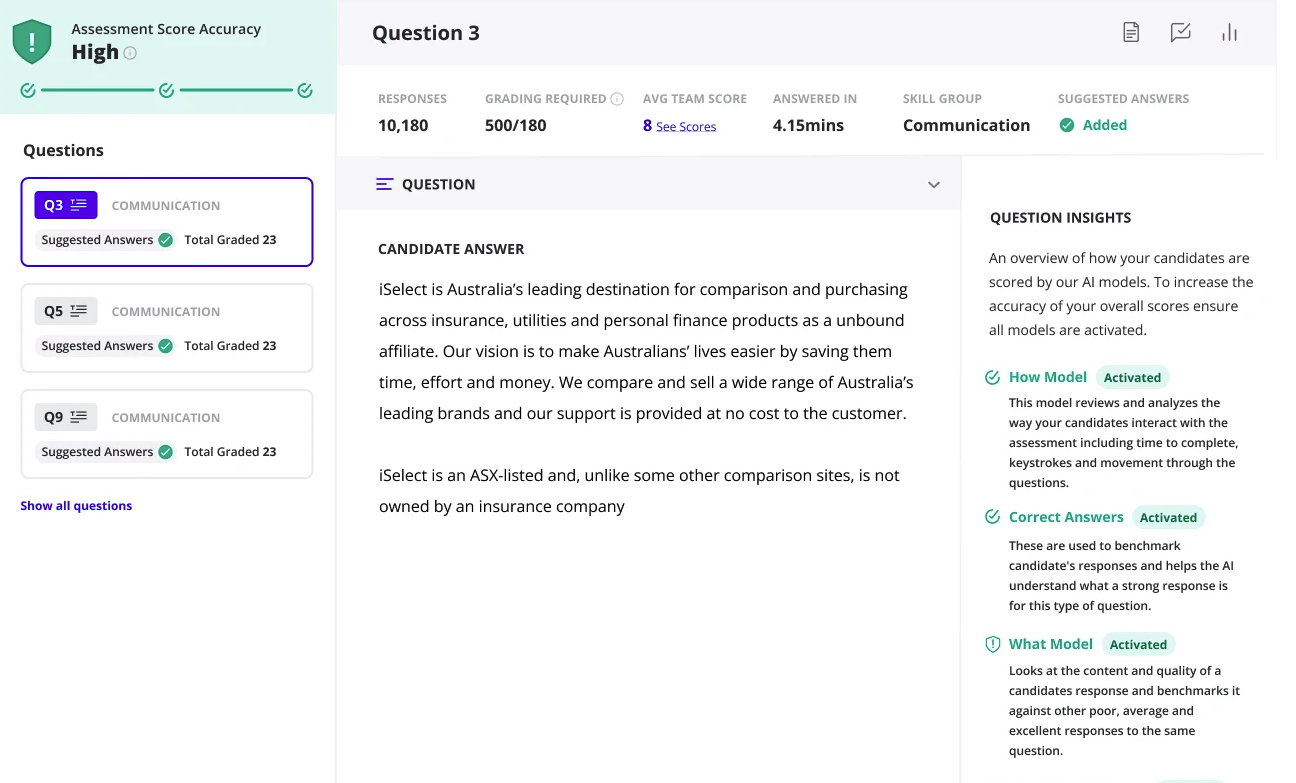The image size is (1296, 783).
Task: Click the What Model shield icon
Action: (992, 645)
